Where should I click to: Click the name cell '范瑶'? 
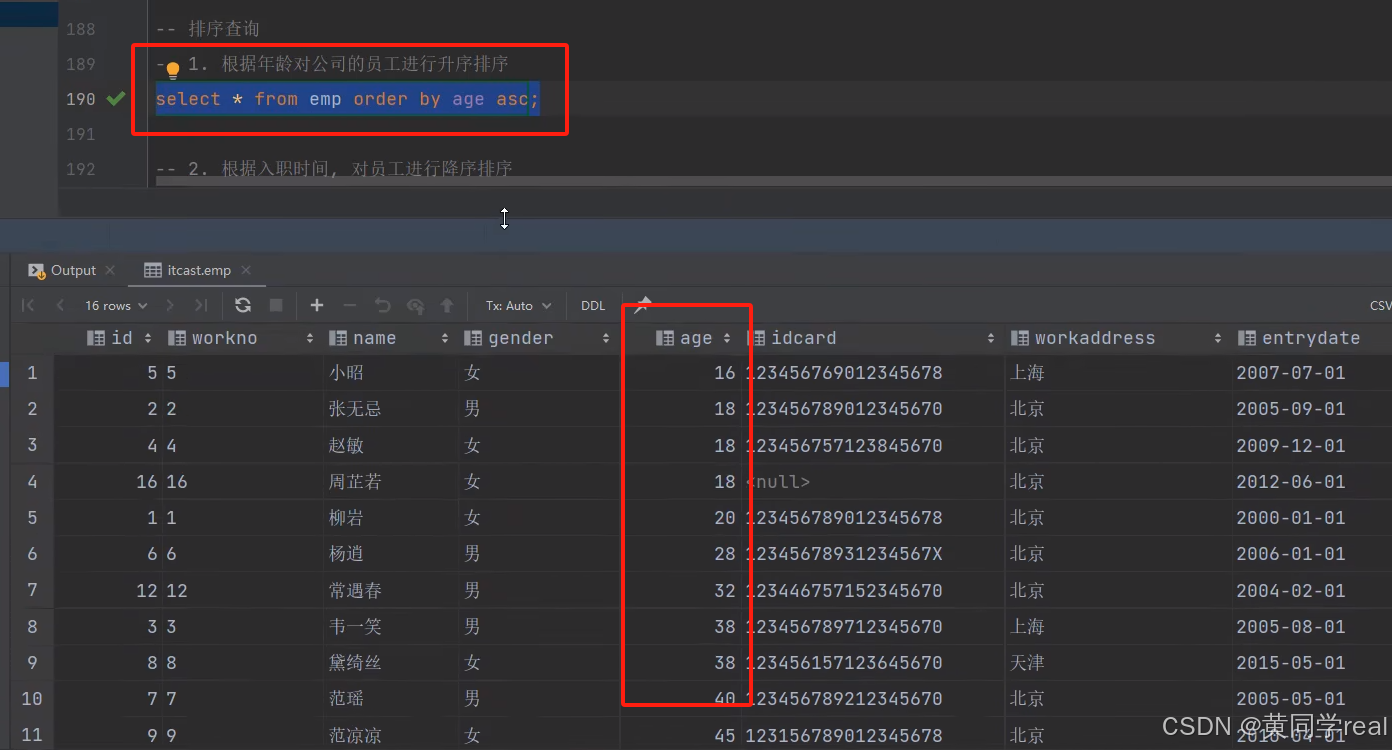[x=346, y=698]
